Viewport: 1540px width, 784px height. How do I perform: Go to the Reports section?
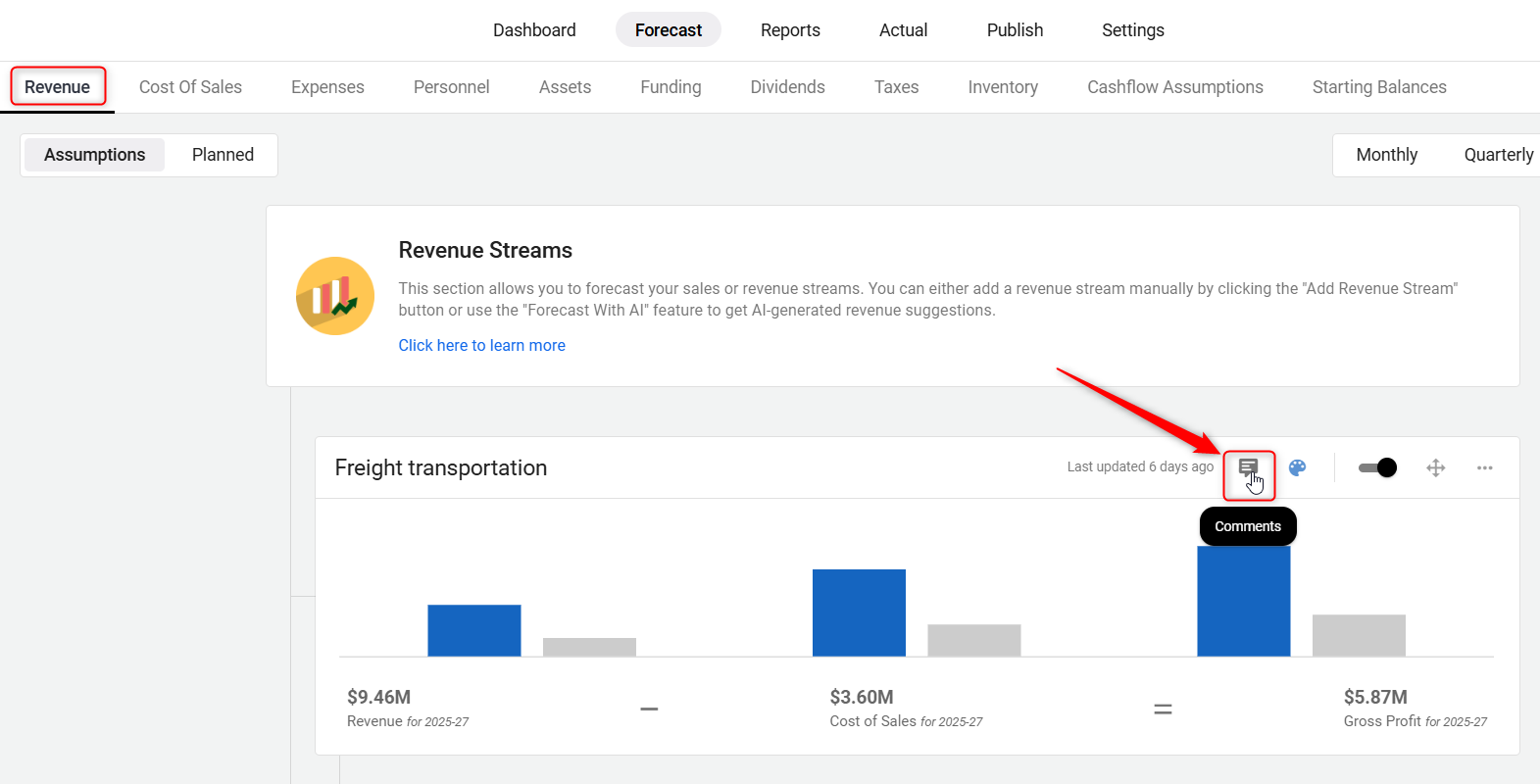pos(790,30)
